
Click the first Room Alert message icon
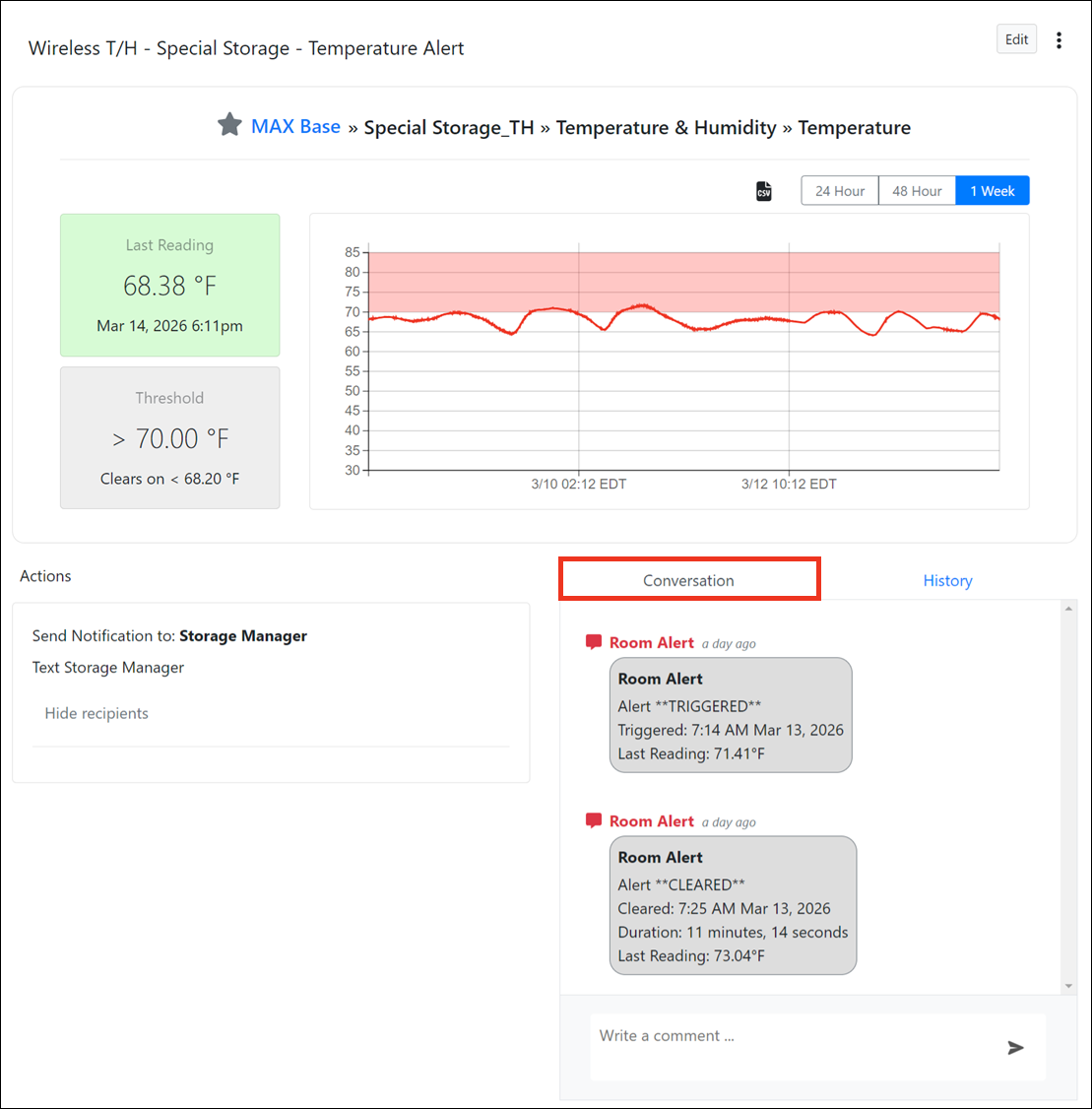594,642
